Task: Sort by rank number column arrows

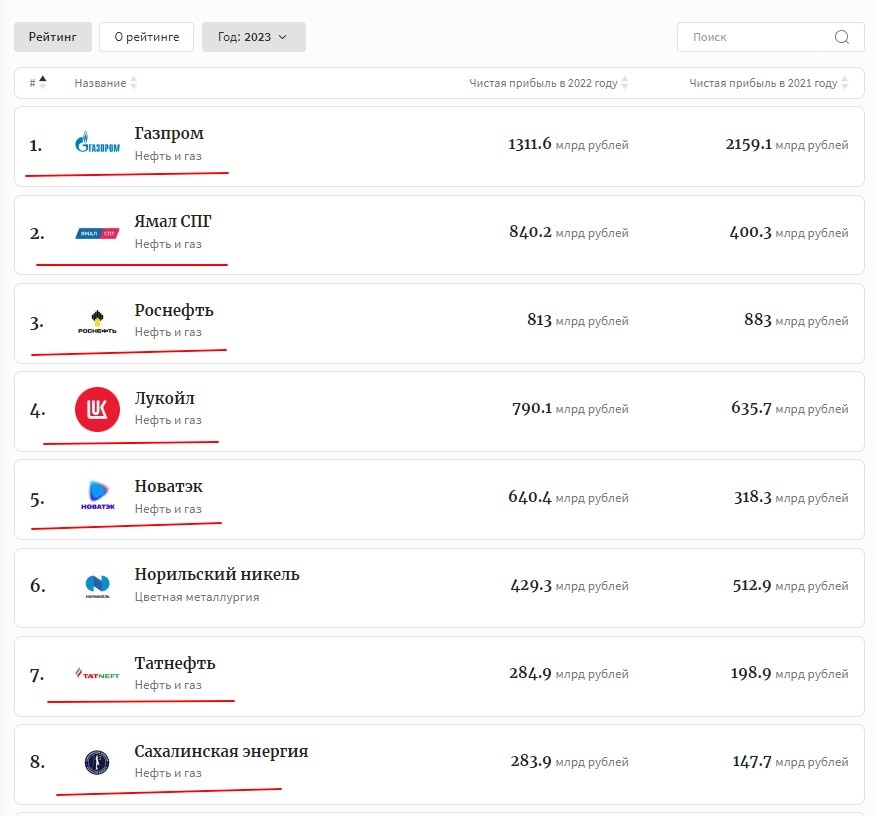Action: click(x=43, y=83)
